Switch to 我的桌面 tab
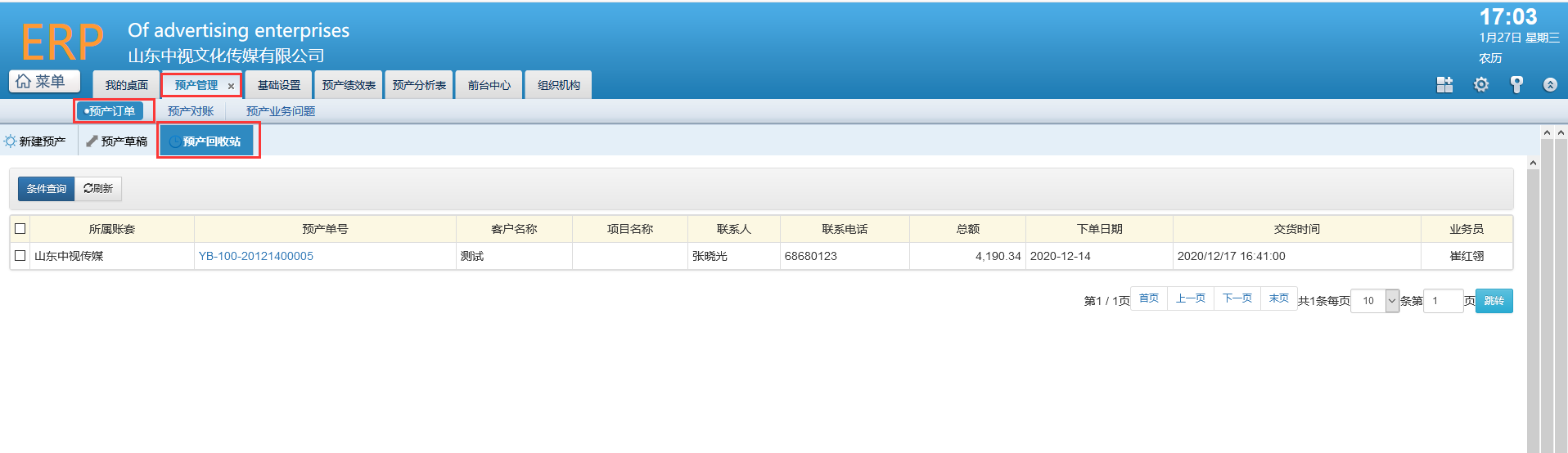The image size is (1568, 453). click(126, 85)
